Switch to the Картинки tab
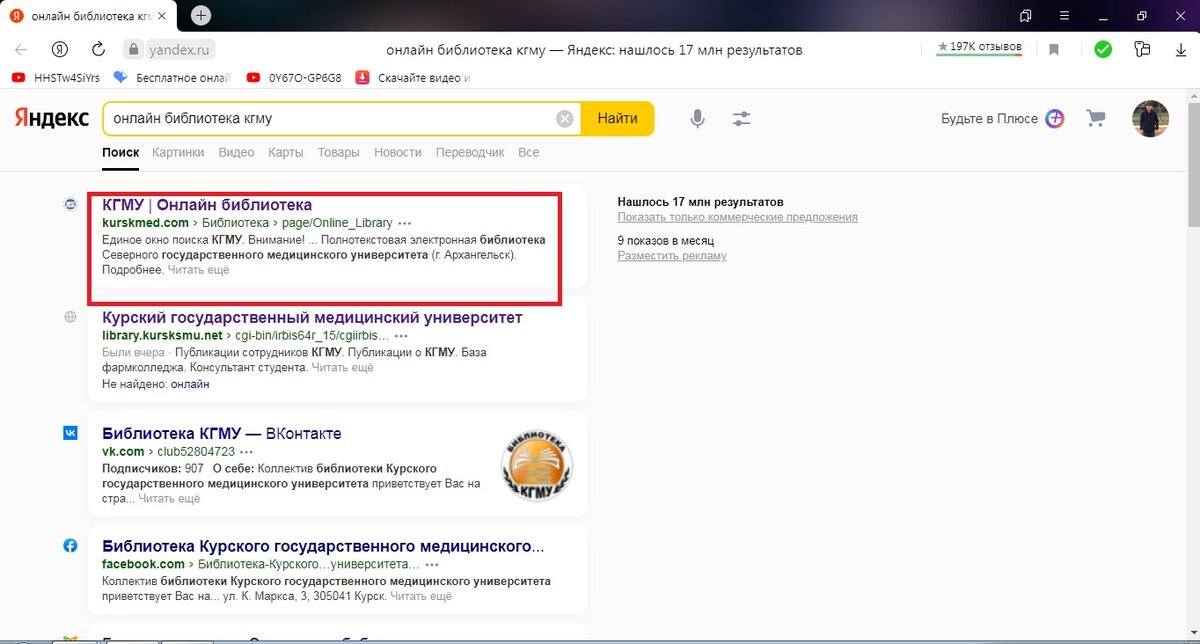The image size is (1200, 644). pyautogui.click(x=178, y=152)
